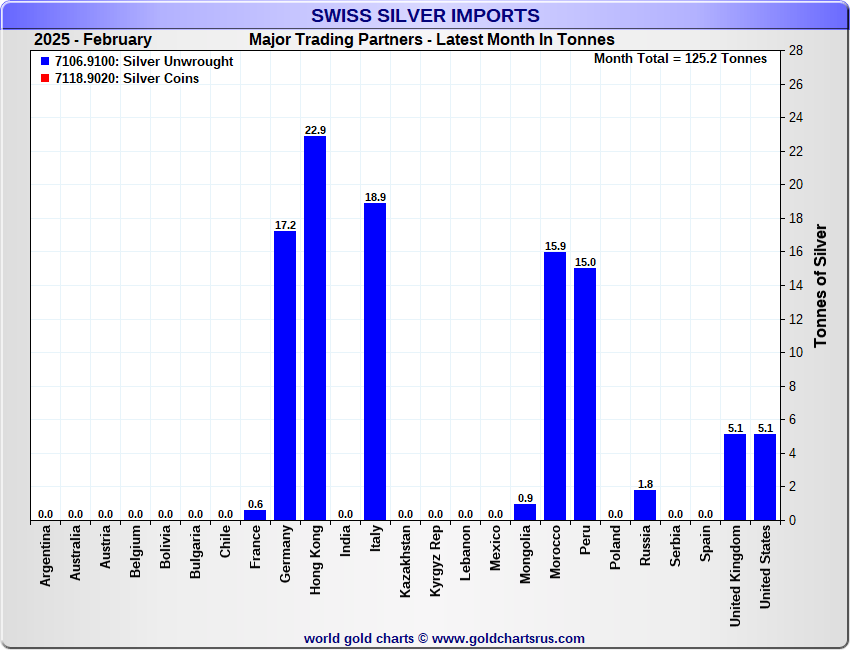Click the Month Total 125.2 Tonnes text
Screen dimensions: 850x650
tap(680, 59)
